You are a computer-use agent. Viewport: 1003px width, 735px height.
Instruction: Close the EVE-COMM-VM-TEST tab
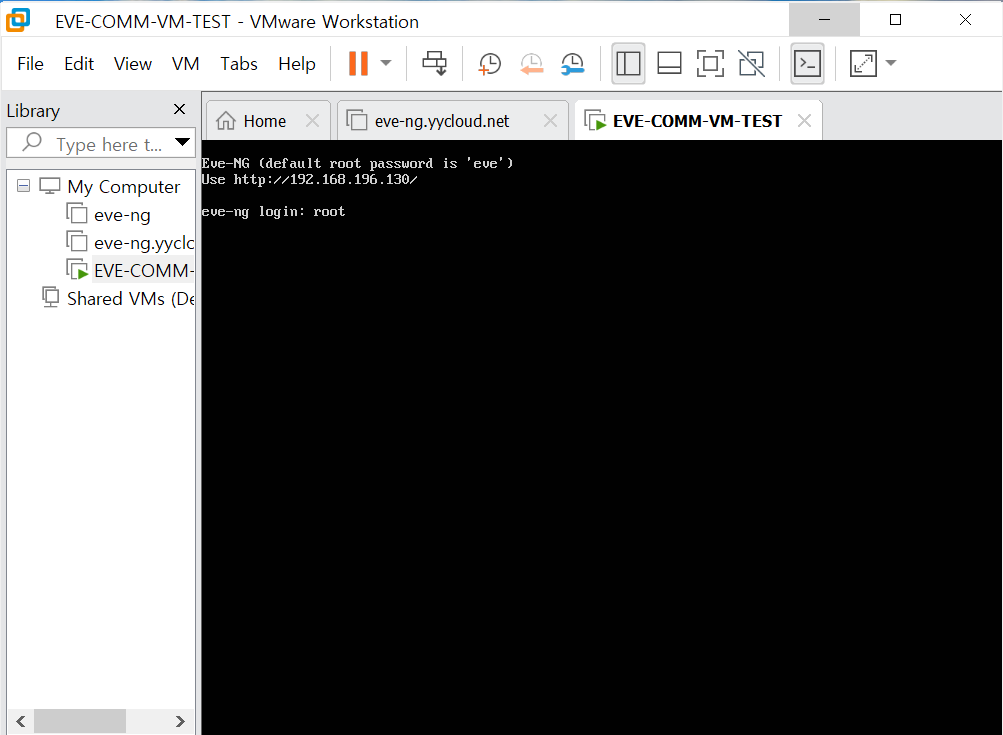(804, 121)
